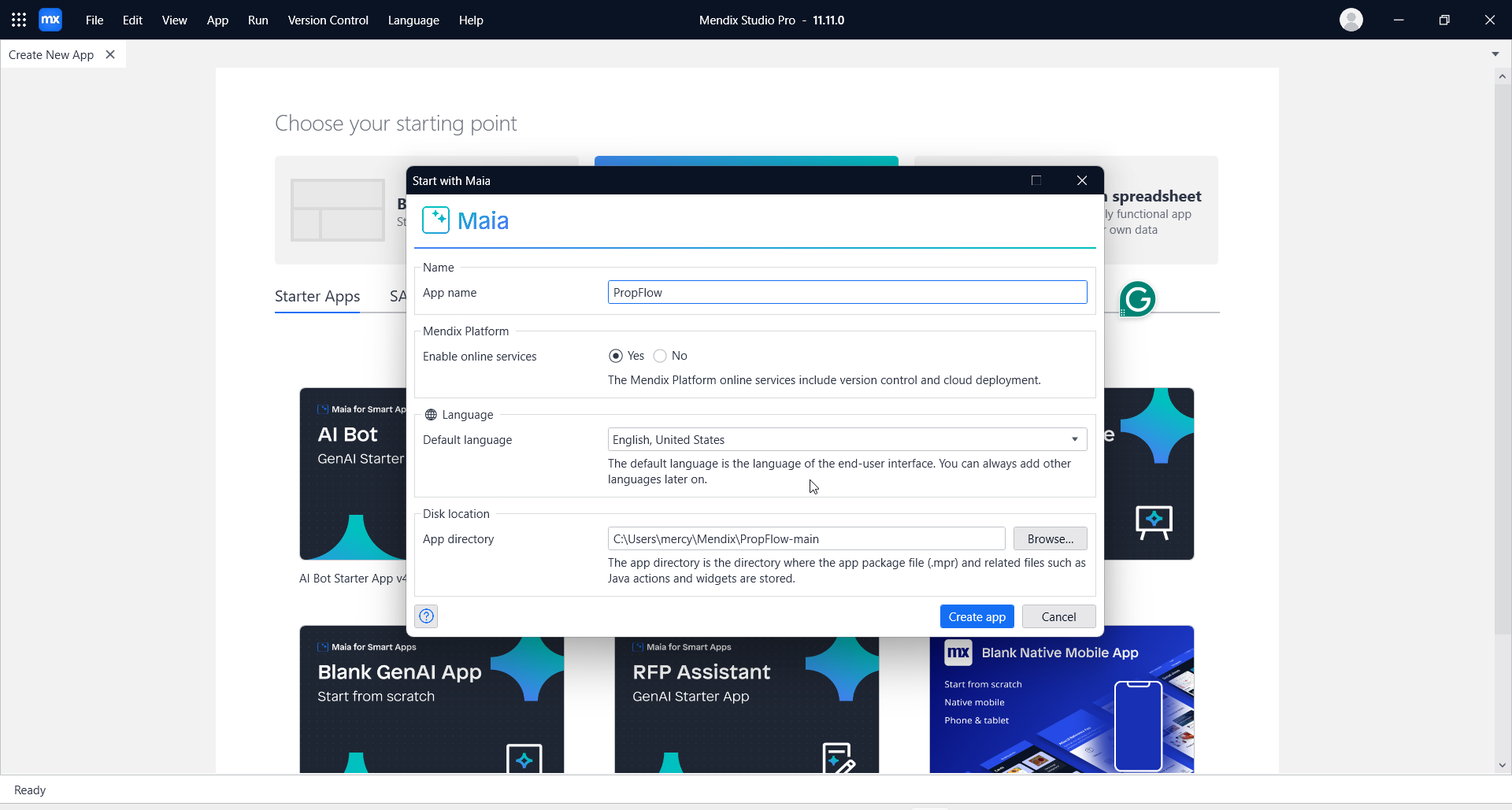Viewport: 1512px width, 810px height.
Task: Click the App directory path field
Action: pos(806,538)
